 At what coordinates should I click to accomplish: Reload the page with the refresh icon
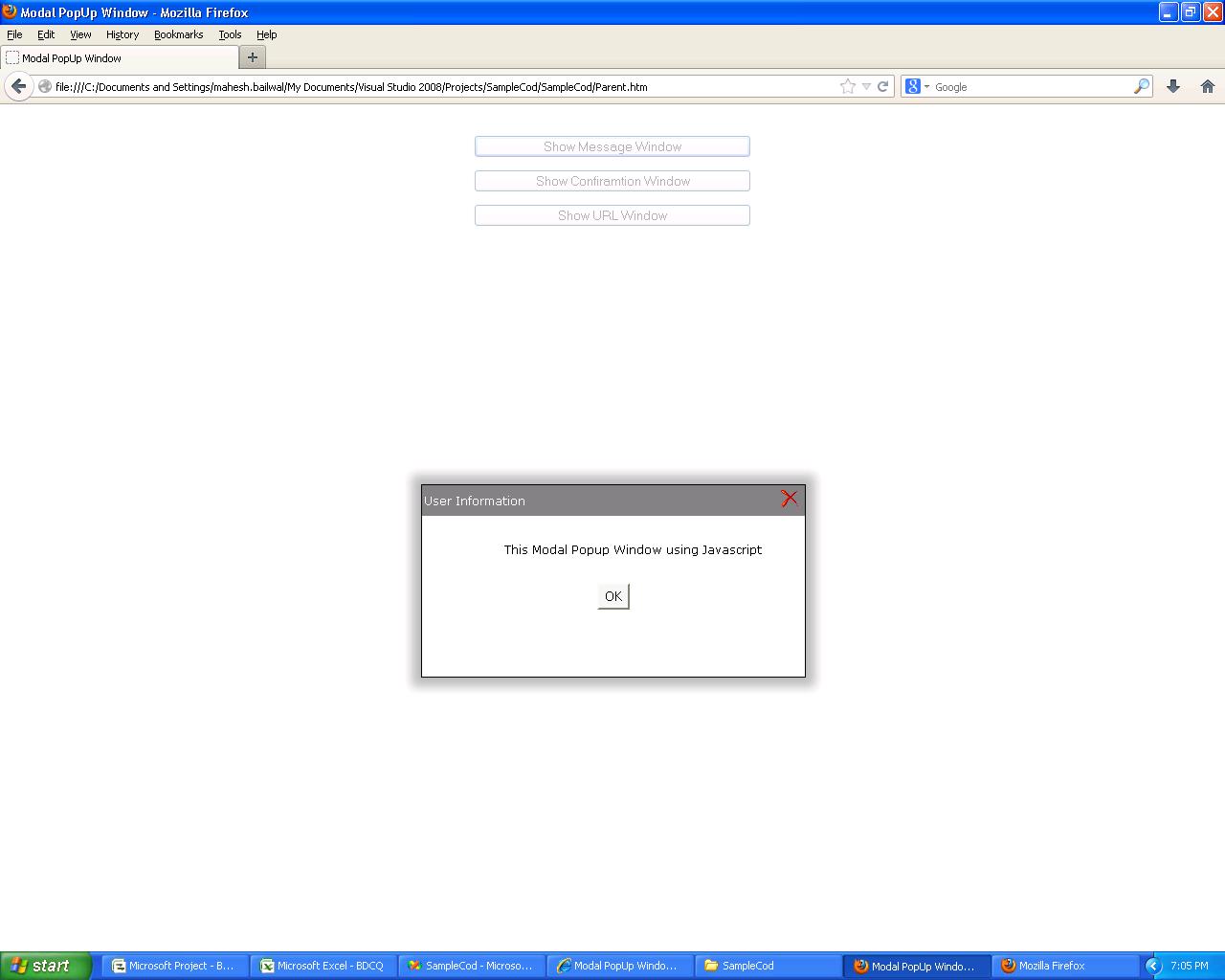(883, 86)
